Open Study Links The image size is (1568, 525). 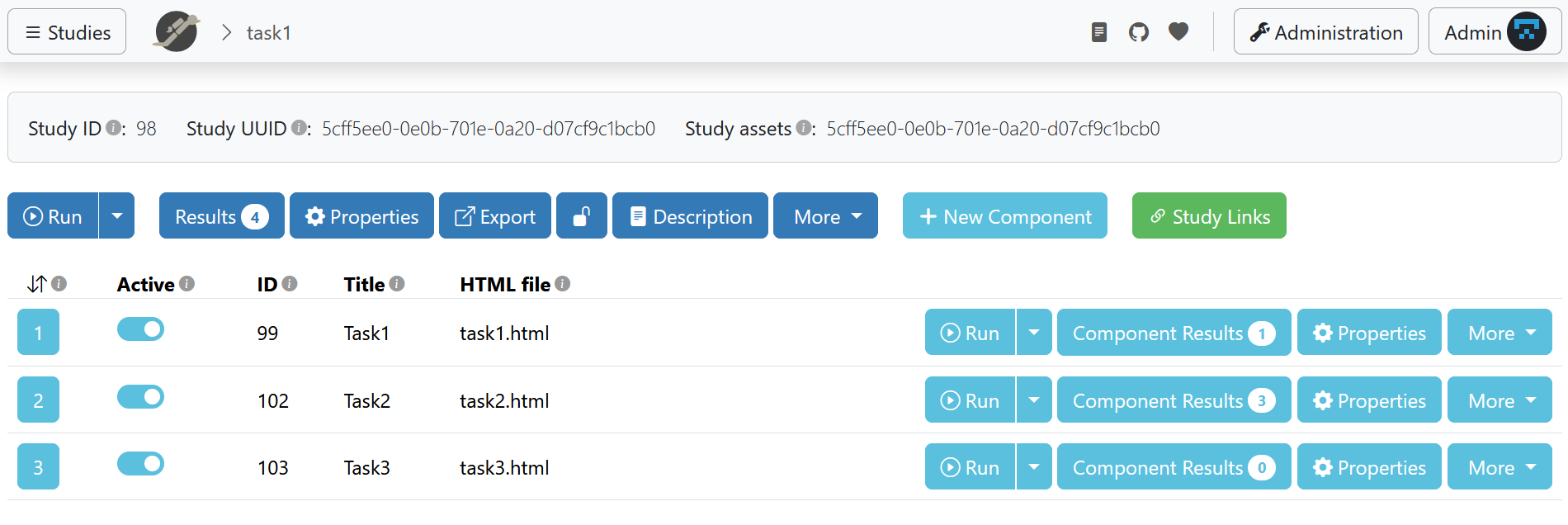click(1208, 216)
